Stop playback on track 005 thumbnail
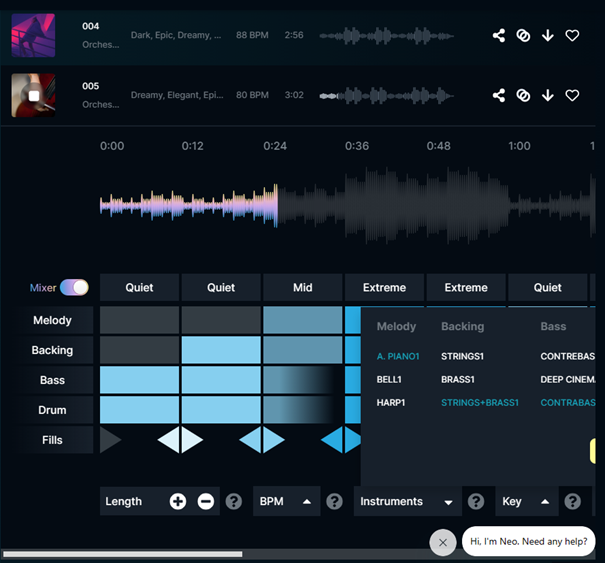Viewport: 605px width, 563px height. pyautogui.click(x=33, y=96)
